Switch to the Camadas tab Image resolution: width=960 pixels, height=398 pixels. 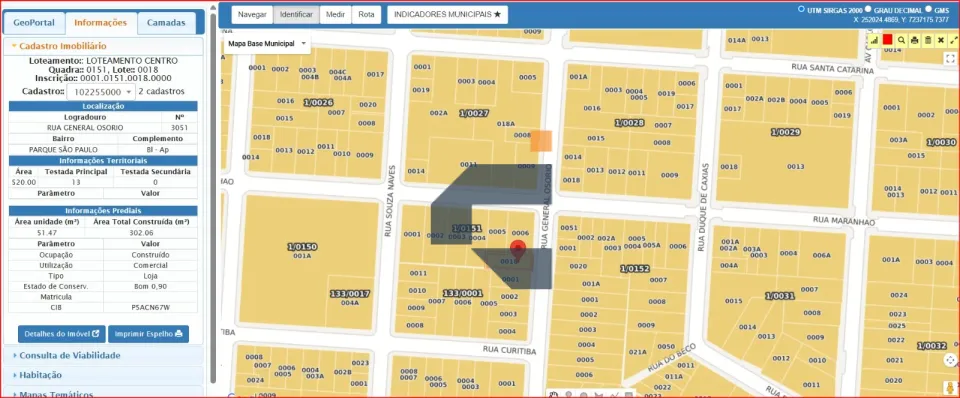coord(166,23)
